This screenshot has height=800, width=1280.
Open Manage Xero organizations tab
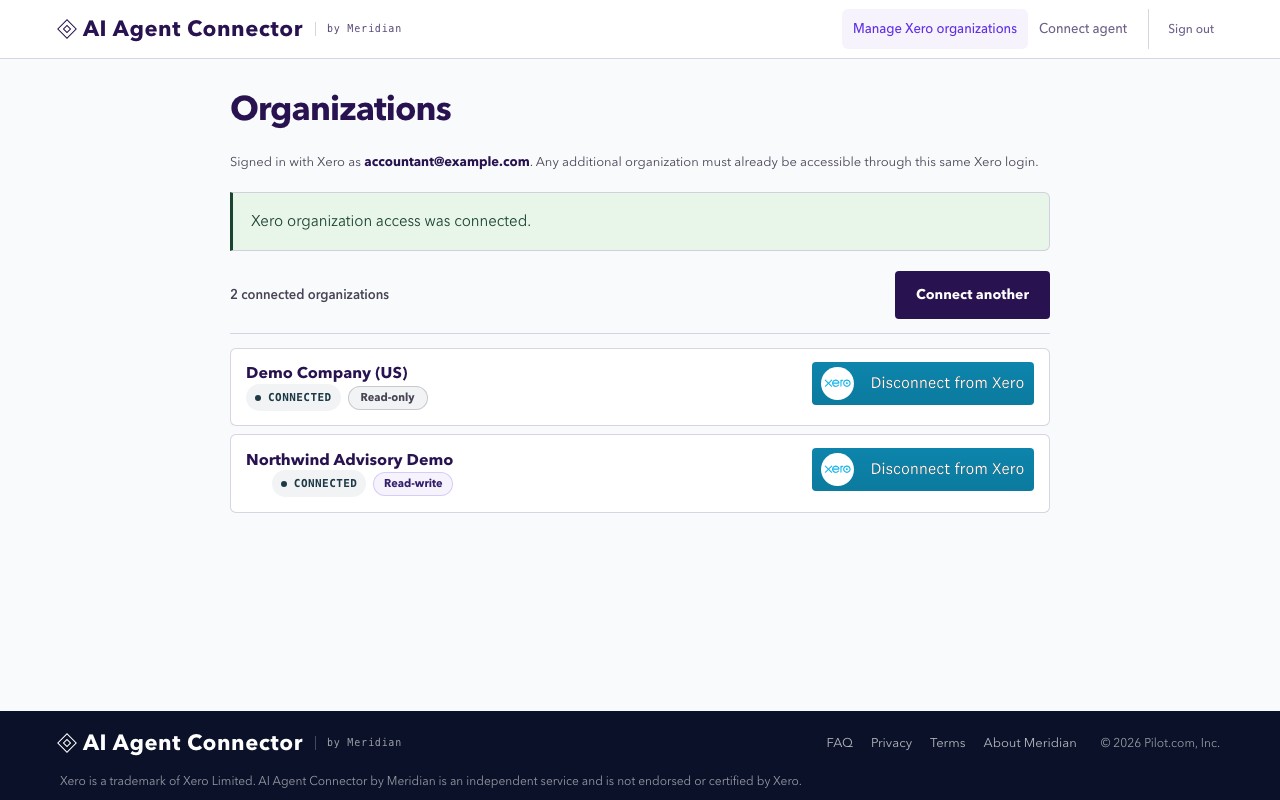coord(935,29)
